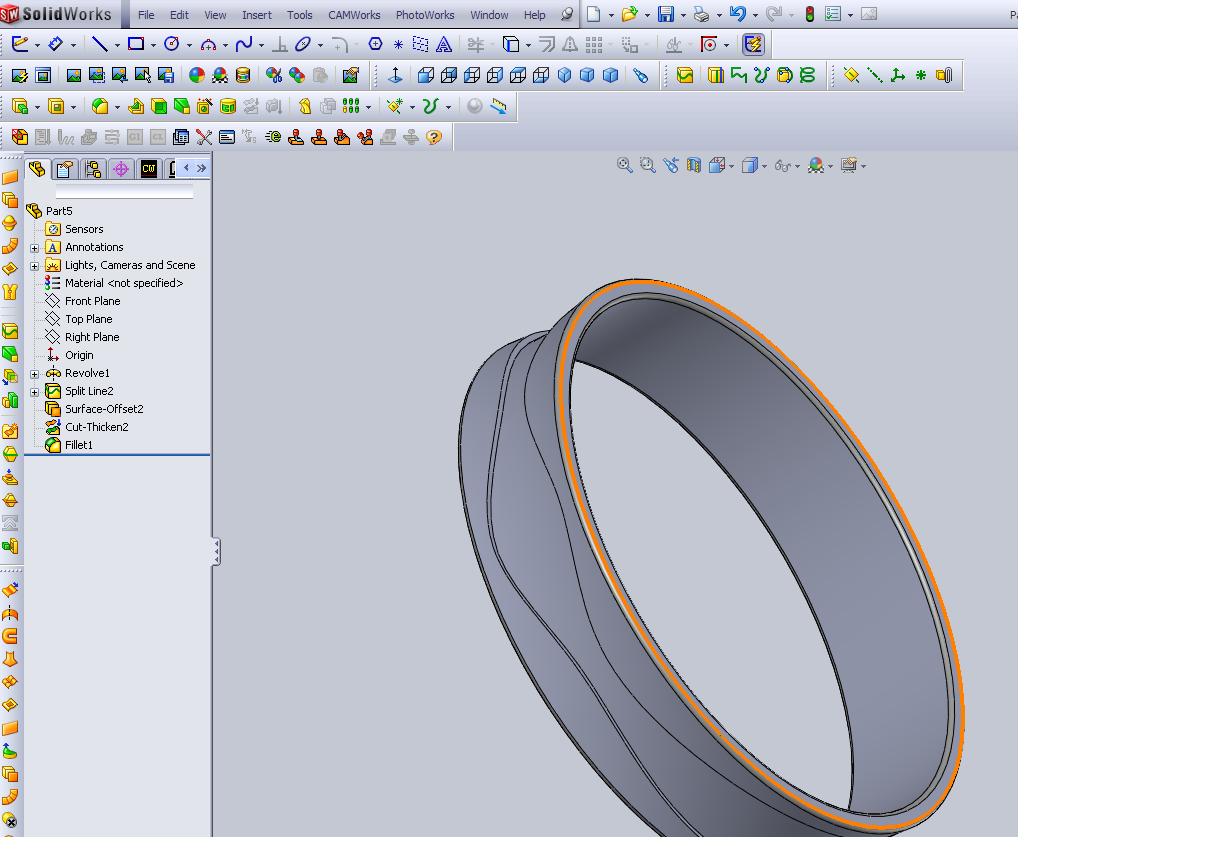Click the feature tree filter field

[x=124, y=192]
